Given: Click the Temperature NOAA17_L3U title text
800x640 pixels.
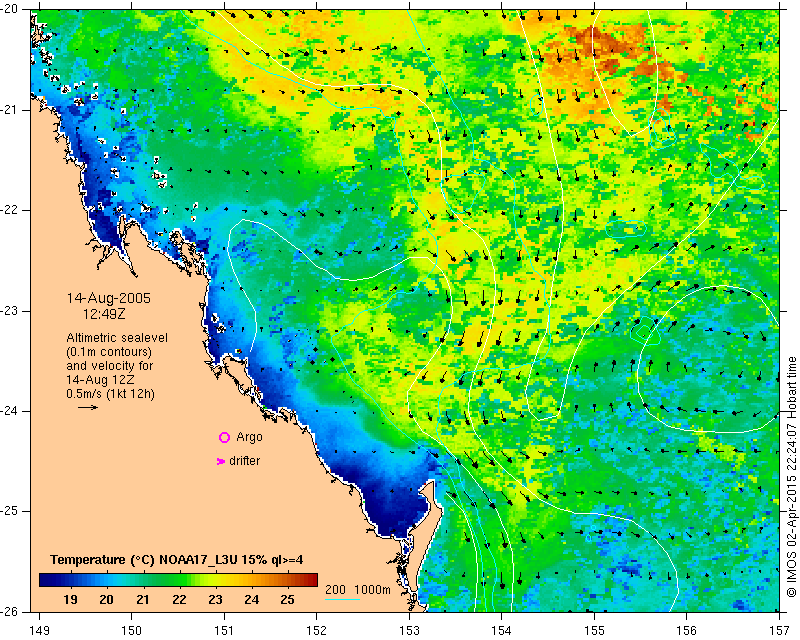Looking at the screenshot, I should [x=177, y=560].
